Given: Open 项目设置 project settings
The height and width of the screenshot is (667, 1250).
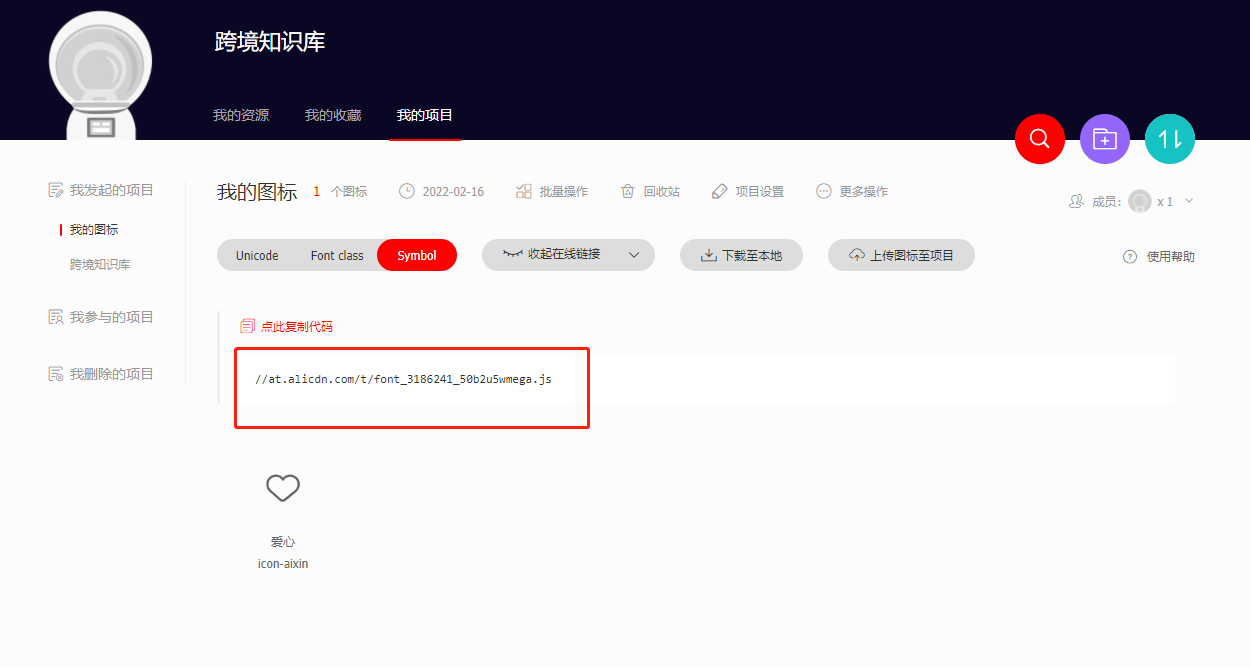Looking at the screenshot, I should (x=747, y=191).
